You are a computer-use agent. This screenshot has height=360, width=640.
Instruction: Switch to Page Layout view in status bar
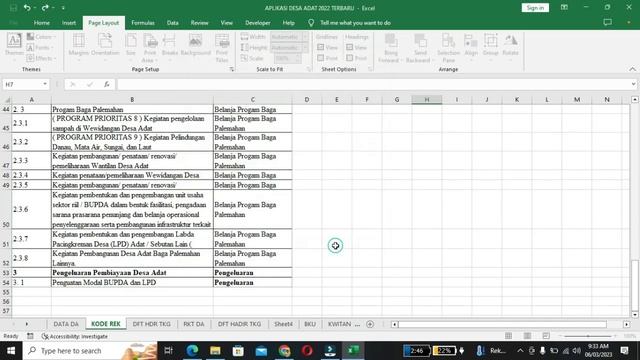pos(527,336)
